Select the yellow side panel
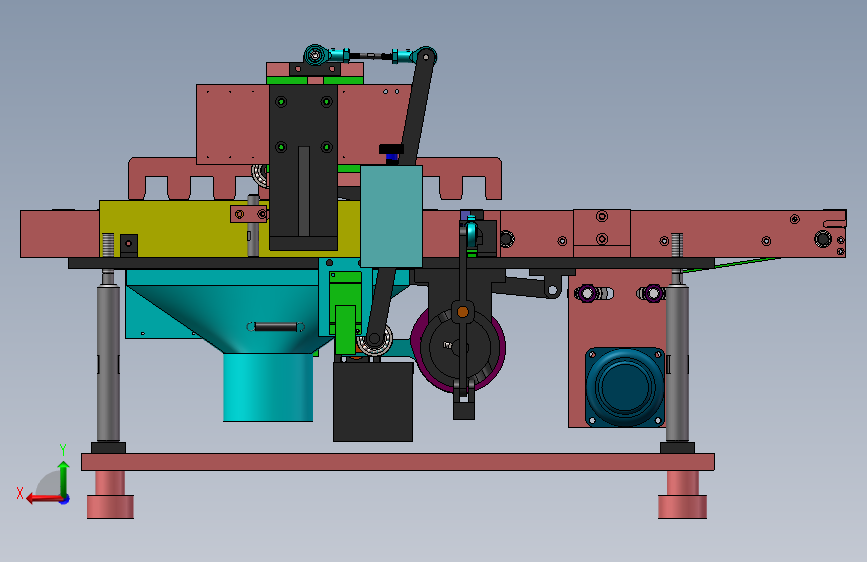867x562 pixels. click(182, 228)
